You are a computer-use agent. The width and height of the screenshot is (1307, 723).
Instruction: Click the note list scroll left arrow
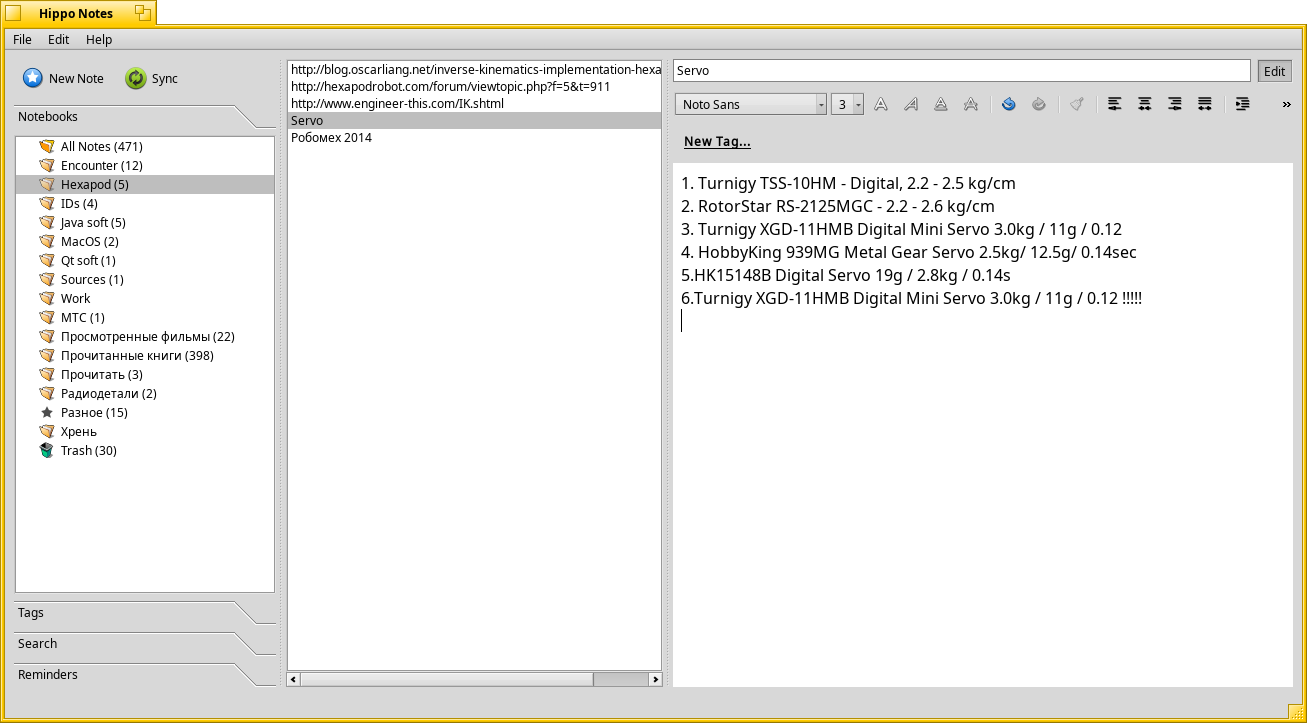click(293, 679)
